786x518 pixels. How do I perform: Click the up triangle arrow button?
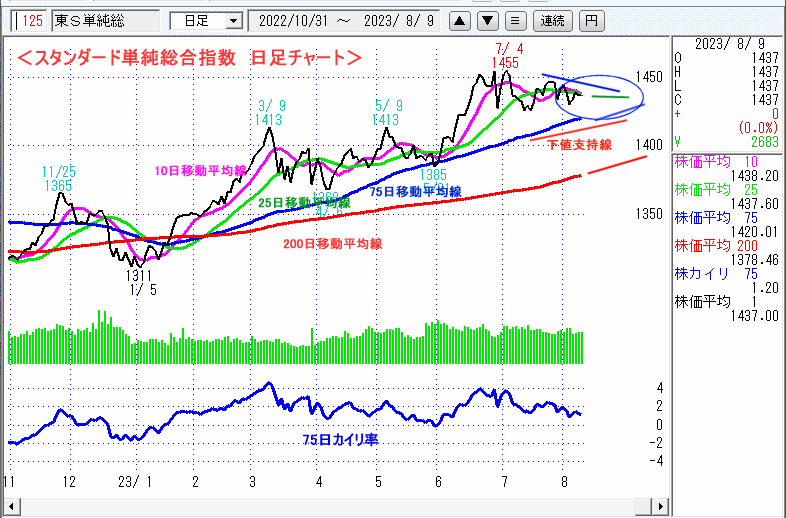[458, 20]
